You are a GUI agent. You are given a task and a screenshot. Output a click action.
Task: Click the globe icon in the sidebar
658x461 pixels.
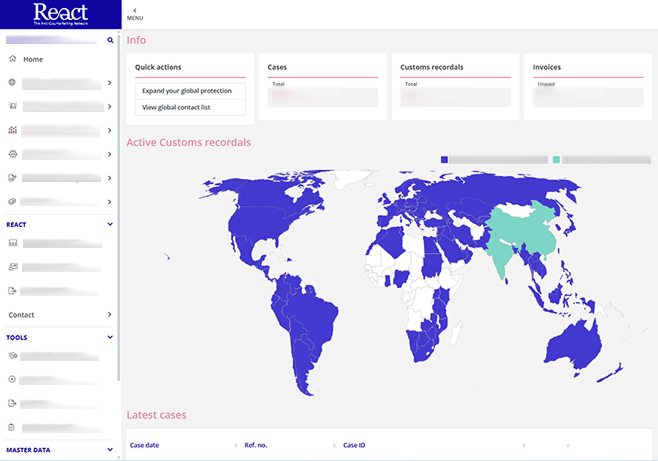pos(12,82)
